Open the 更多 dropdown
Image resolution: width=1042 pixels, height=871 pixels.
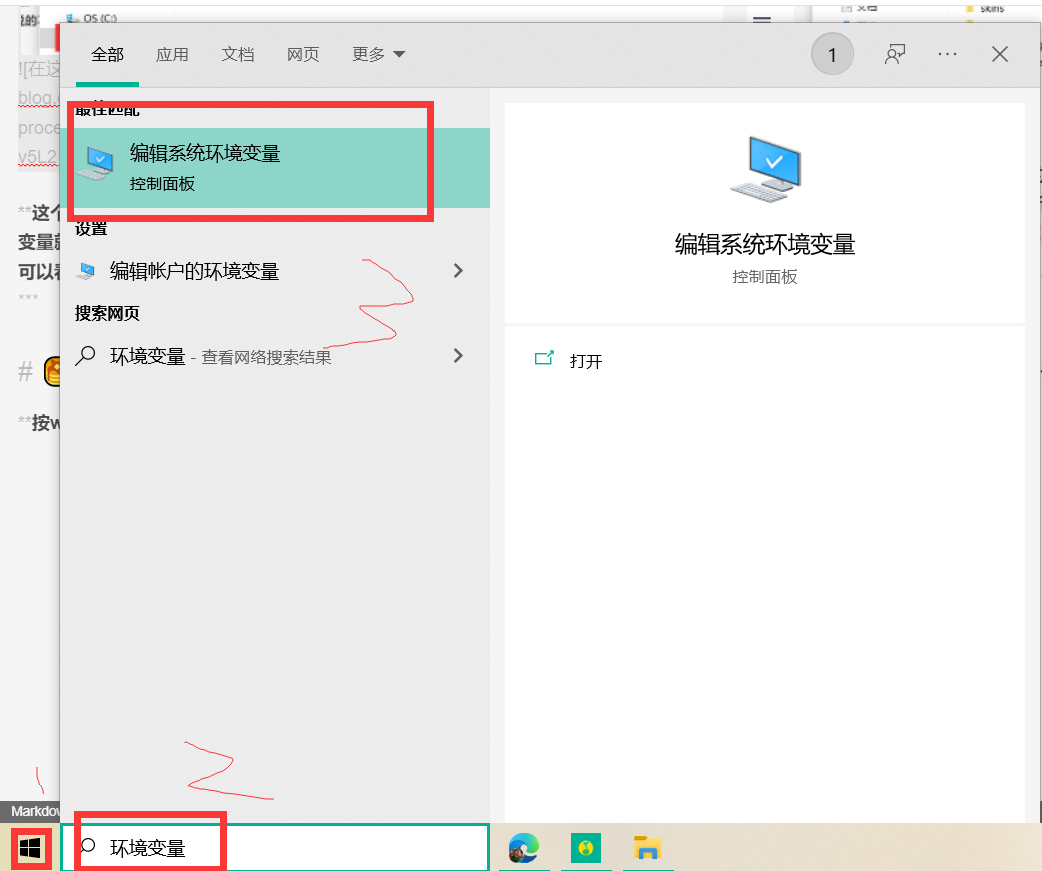(377, 55)
